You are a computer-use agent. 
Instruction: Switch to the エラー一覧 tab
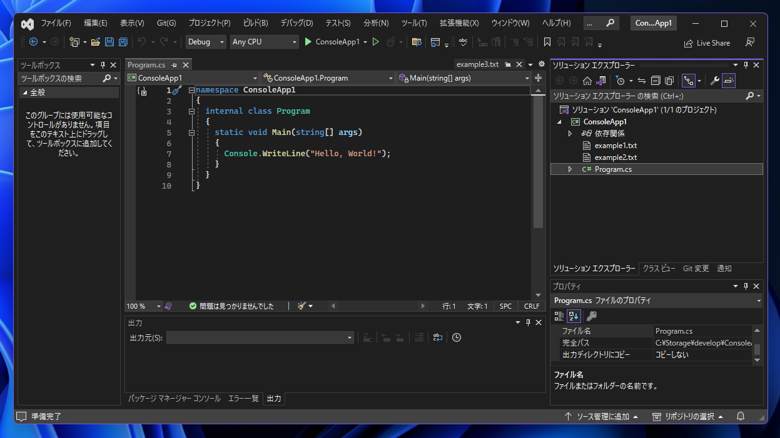click(243, 399)
